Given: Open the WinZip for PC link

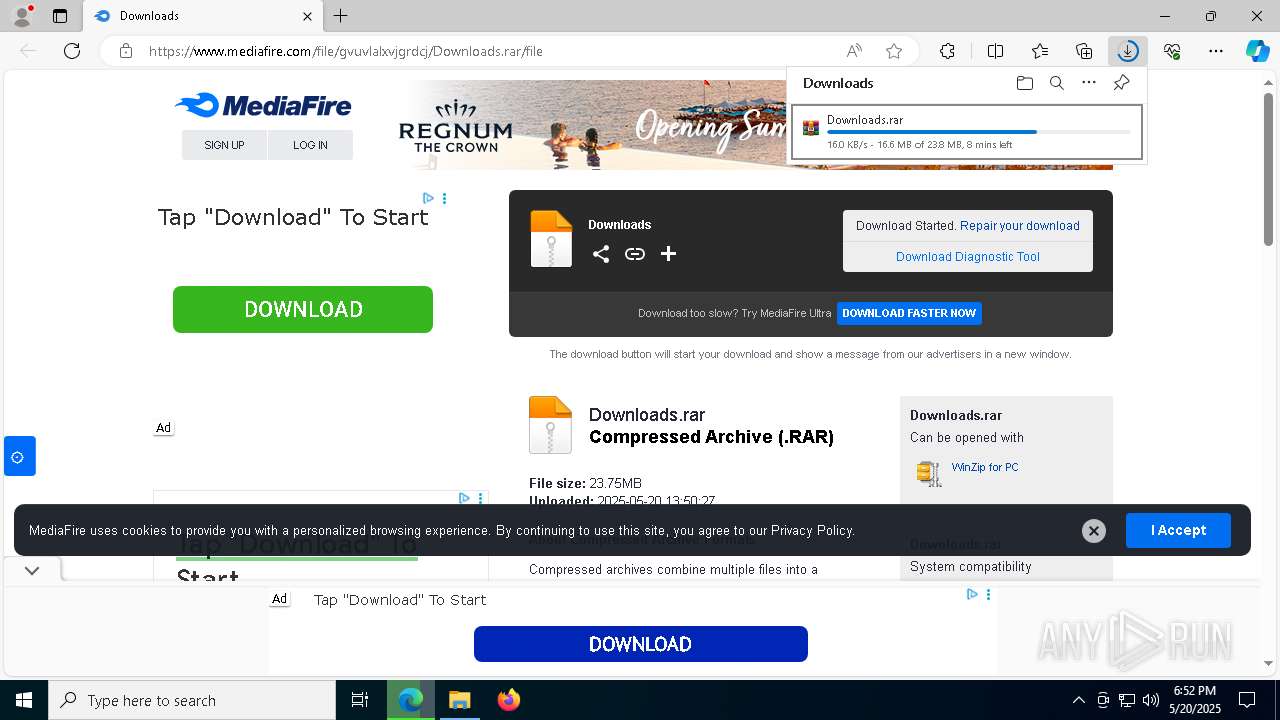Looking at the screenshot, I should [x=985, y=467].
